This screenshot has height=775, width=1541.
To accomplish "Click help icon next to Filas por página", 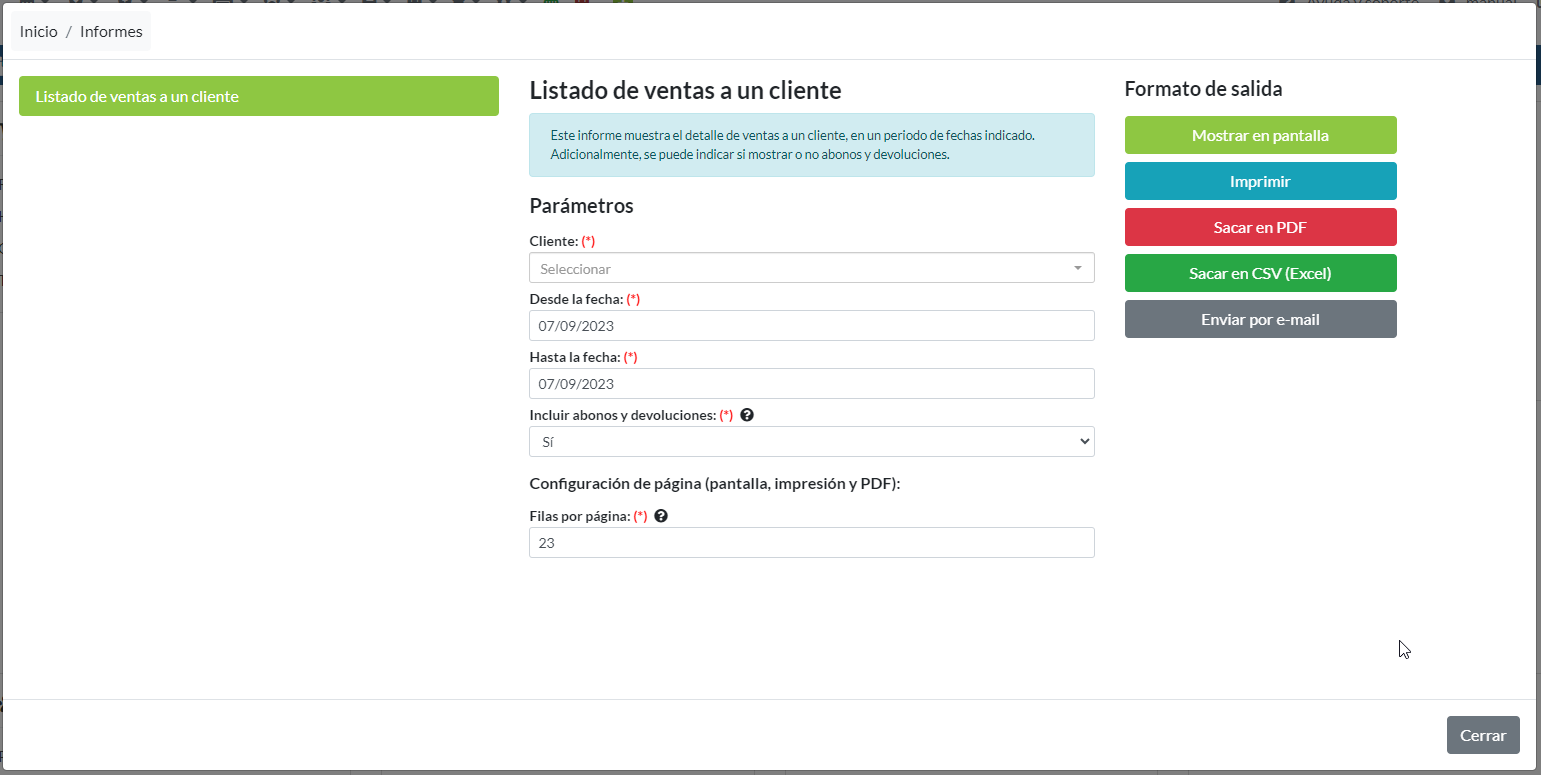I will (x=661, y=516).
